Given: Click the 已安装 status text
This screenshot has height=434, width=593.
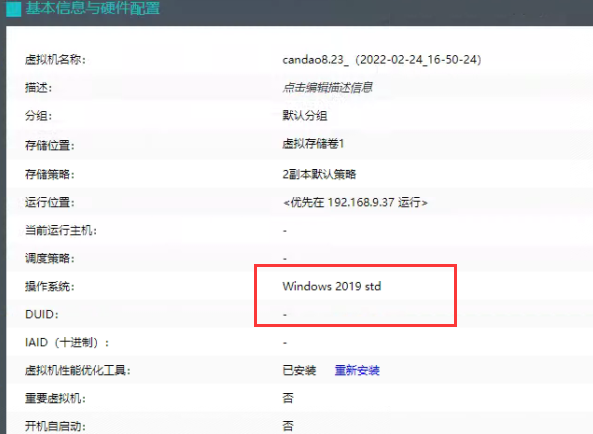Looking at the screenshot, I should (299, 370).
